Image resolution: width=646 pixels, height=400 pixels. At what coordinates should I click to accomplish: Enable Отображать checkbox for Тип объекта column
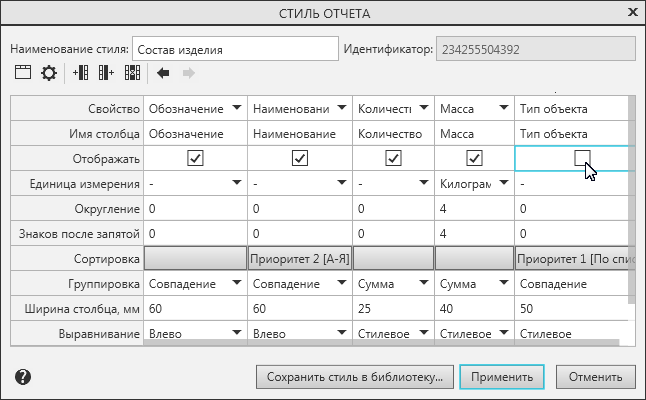pos(581,158)
